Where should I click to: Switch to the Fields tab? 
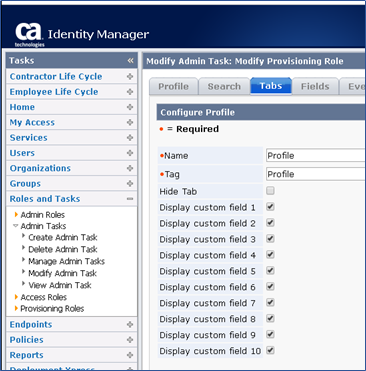[x=315, y=87]
